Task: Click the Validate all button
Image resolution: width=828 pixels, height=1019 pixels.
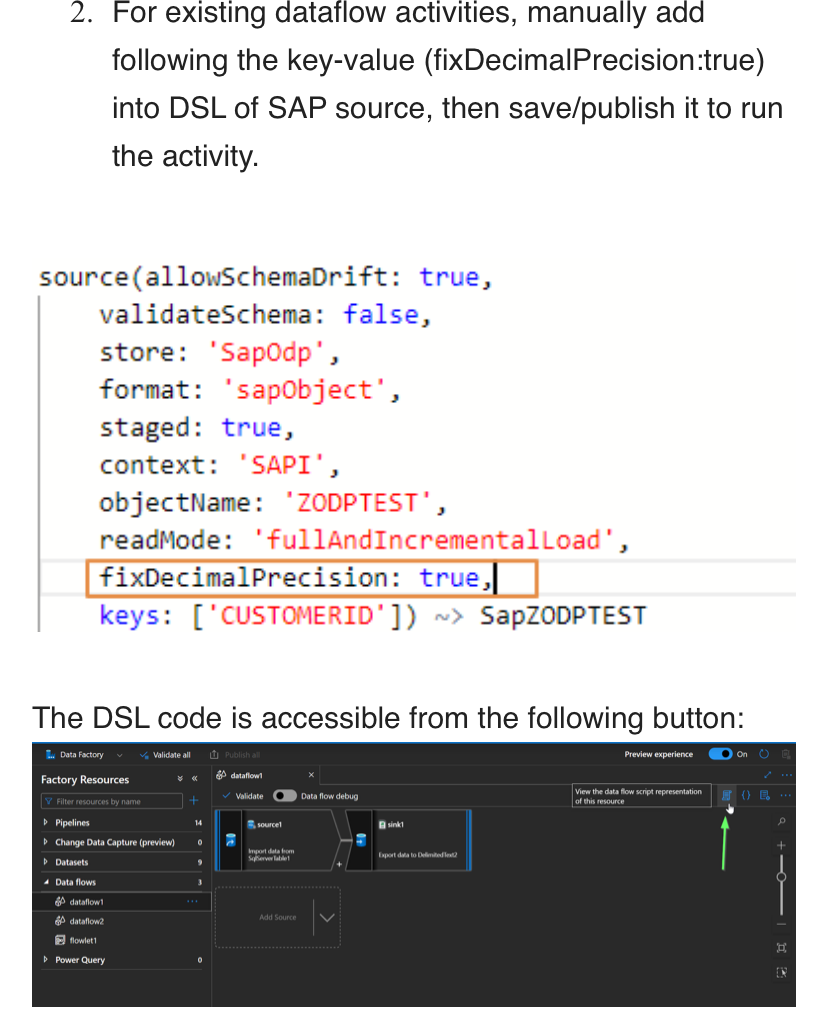Action: click(165, 755)
